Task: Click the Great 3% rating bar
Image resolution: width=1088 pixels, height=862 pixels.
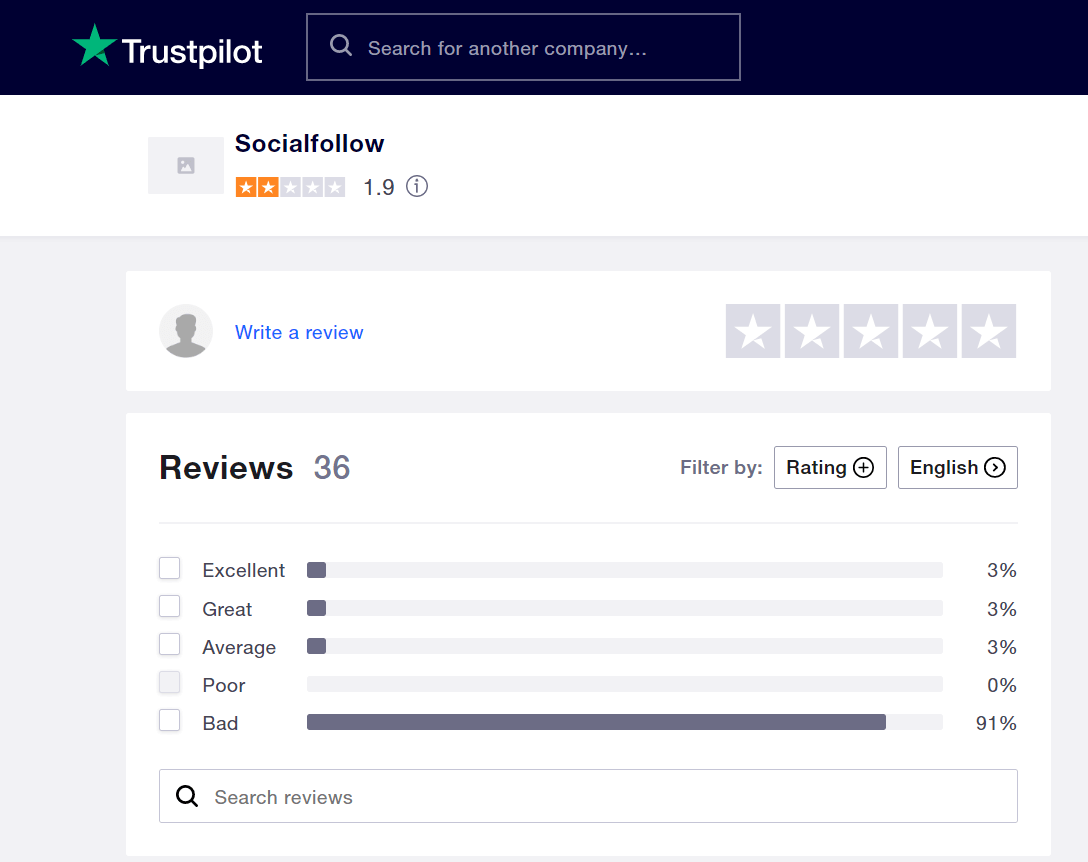Action: [x=624, y=609]
